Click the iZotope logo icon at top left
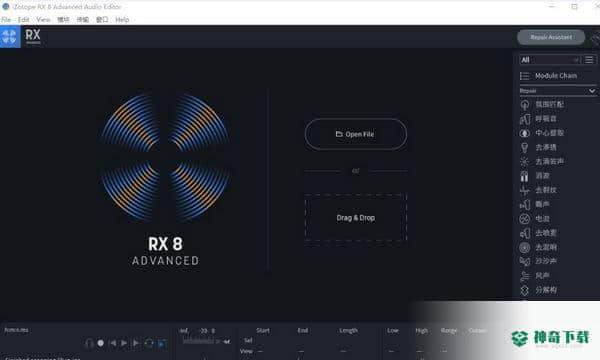 (x=10, y=37)
